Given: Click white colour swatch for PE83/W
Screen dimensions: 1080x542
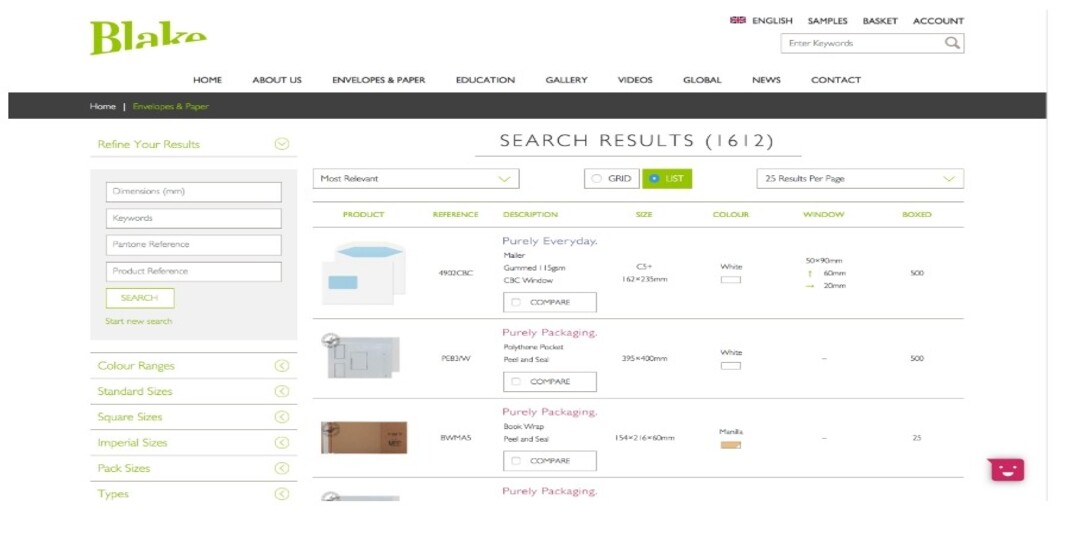Looking at the screenshot, I should tap(731, 366).
